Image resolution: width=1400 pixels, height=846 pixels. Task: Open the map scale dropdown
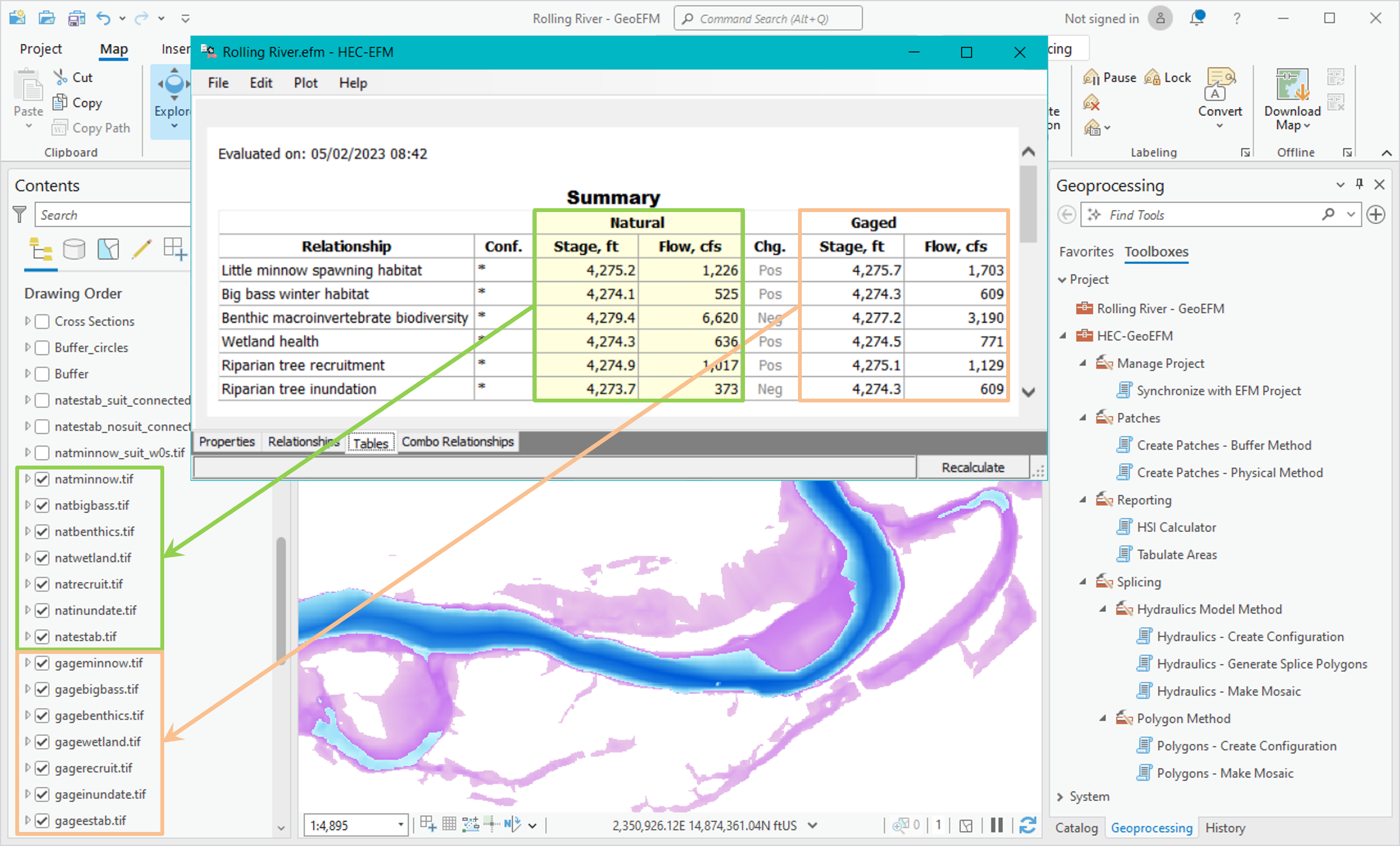400,824
